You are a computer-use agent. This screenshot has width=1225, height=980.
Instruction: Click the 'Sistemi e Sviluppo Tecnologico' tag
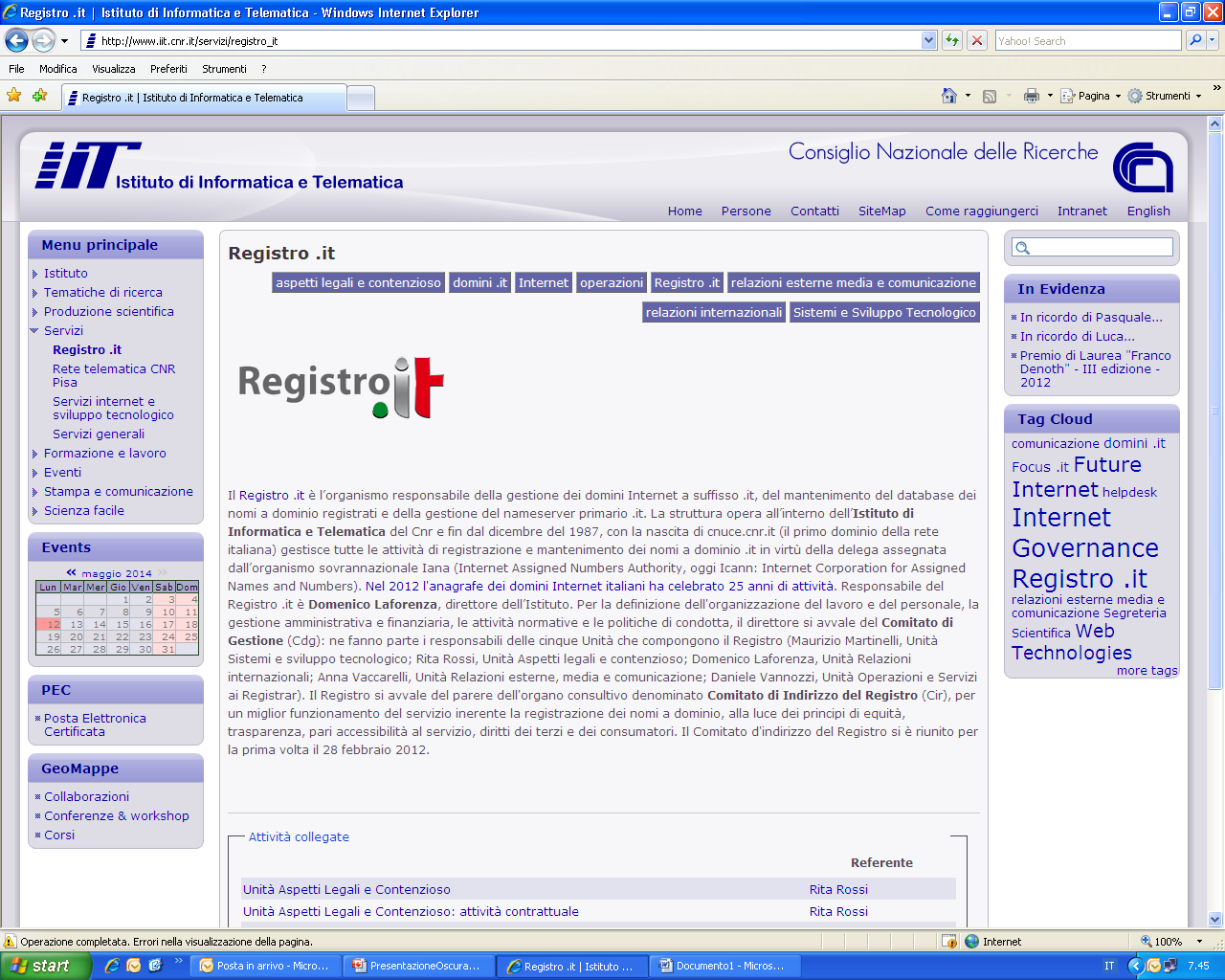[x=884, y=313]
